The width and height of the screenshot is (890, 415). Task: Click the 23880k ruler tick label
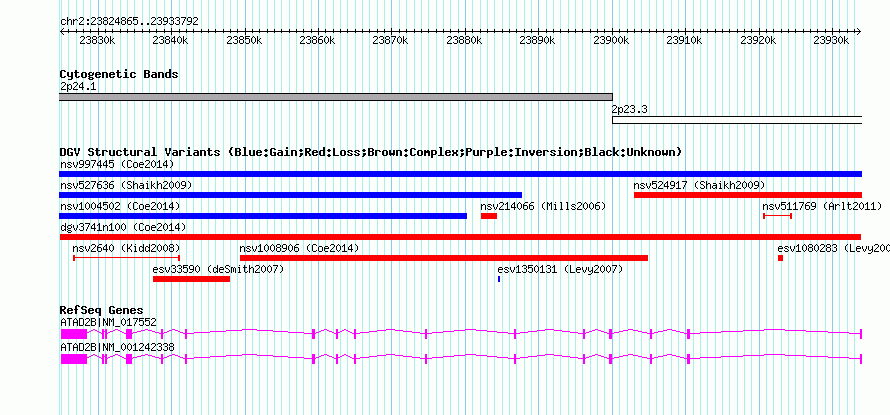465,40
